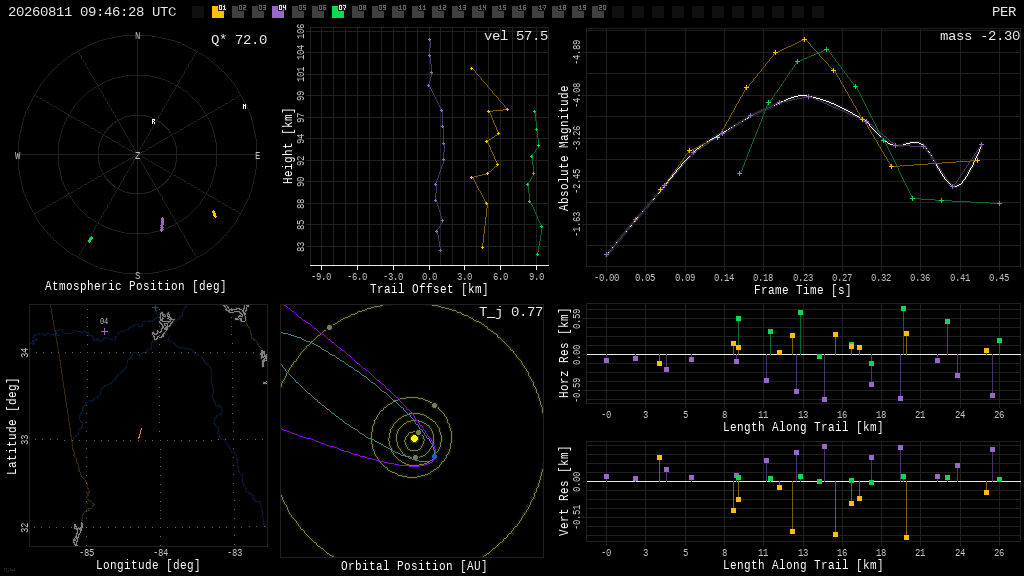Click the Trail Offset [km] axis label

(x=429, y=289)
